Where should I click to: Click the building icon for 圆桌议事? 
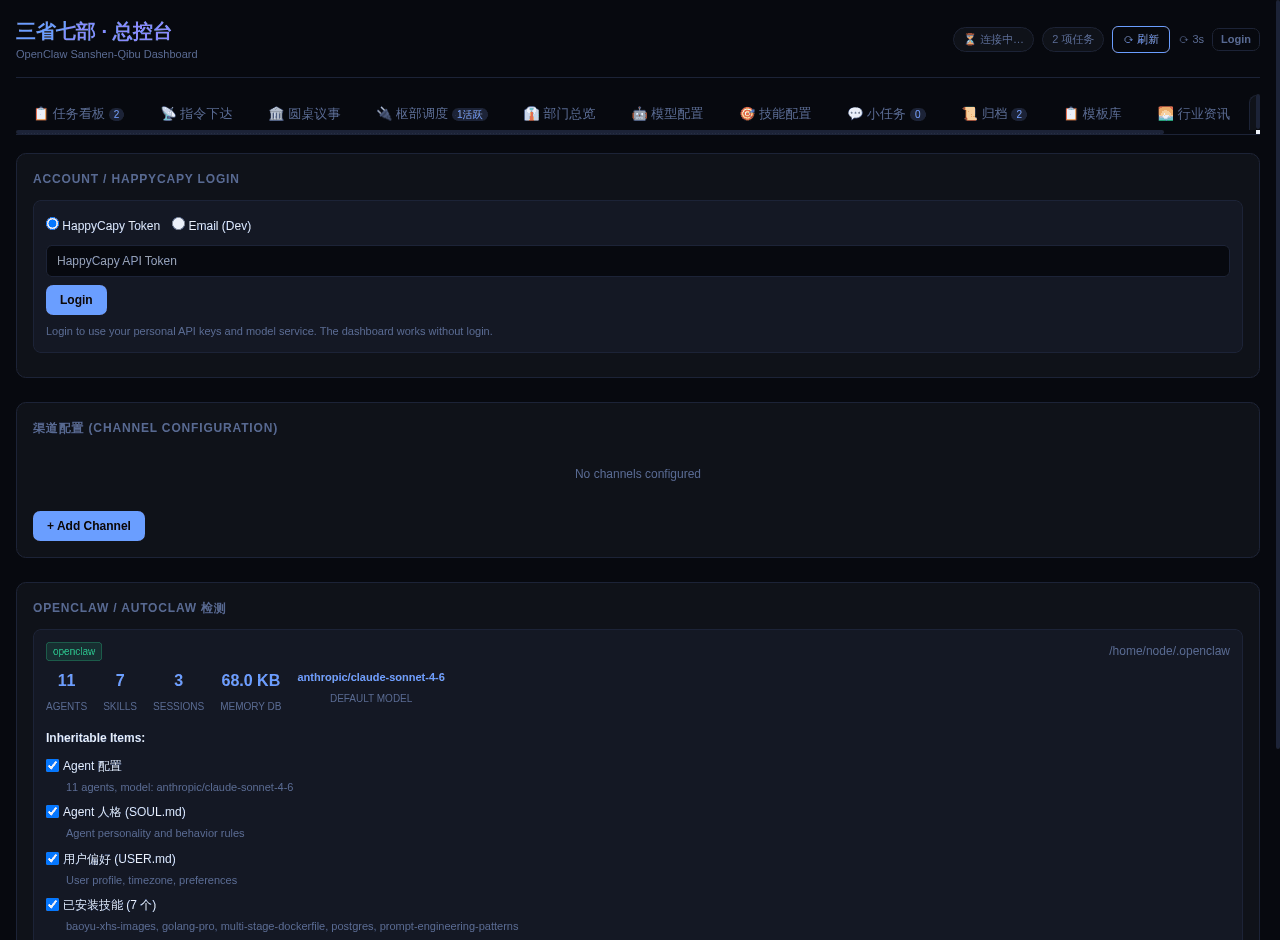(276, 114)
